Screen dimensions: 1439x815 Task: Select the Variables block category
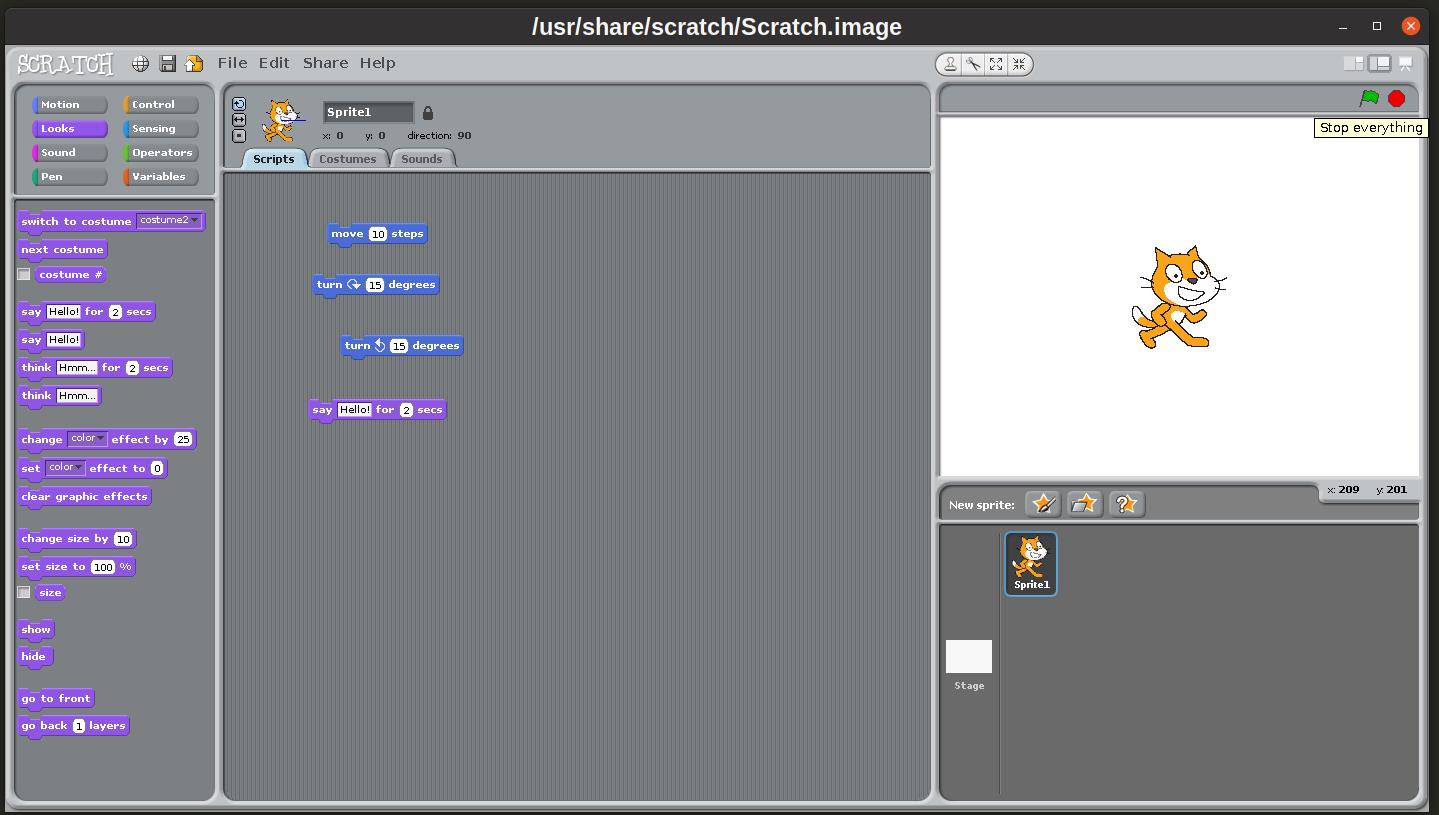point(161,177)
